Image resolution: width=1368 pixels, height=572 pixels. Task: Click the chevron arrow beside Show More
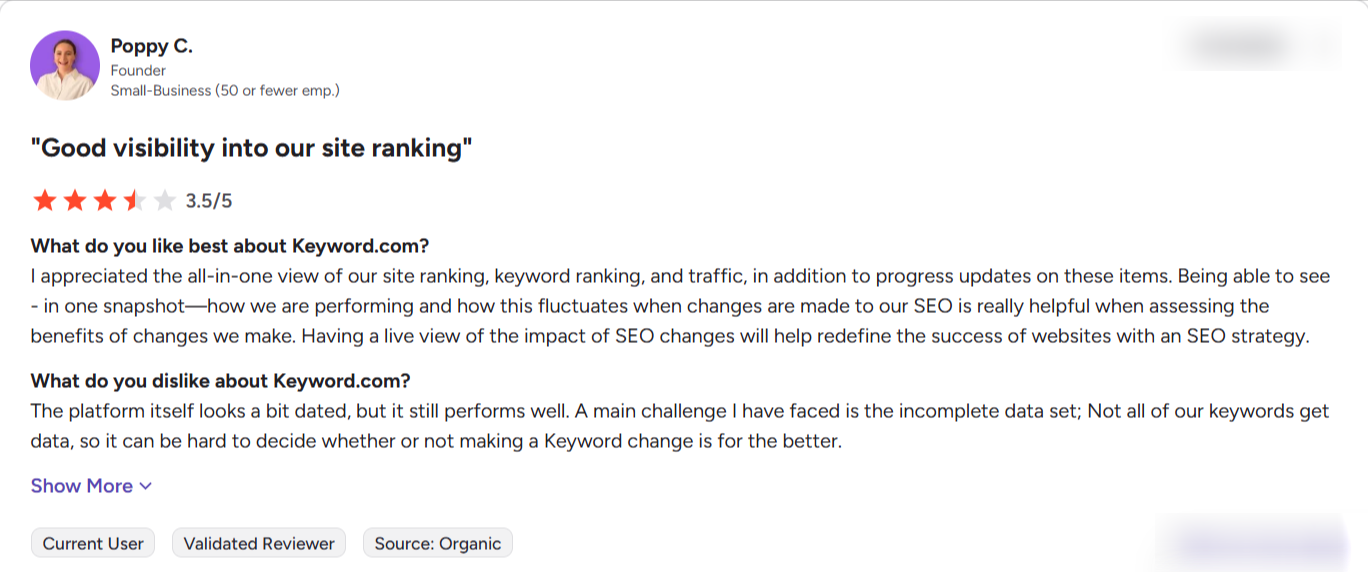(x=145, y=486)
